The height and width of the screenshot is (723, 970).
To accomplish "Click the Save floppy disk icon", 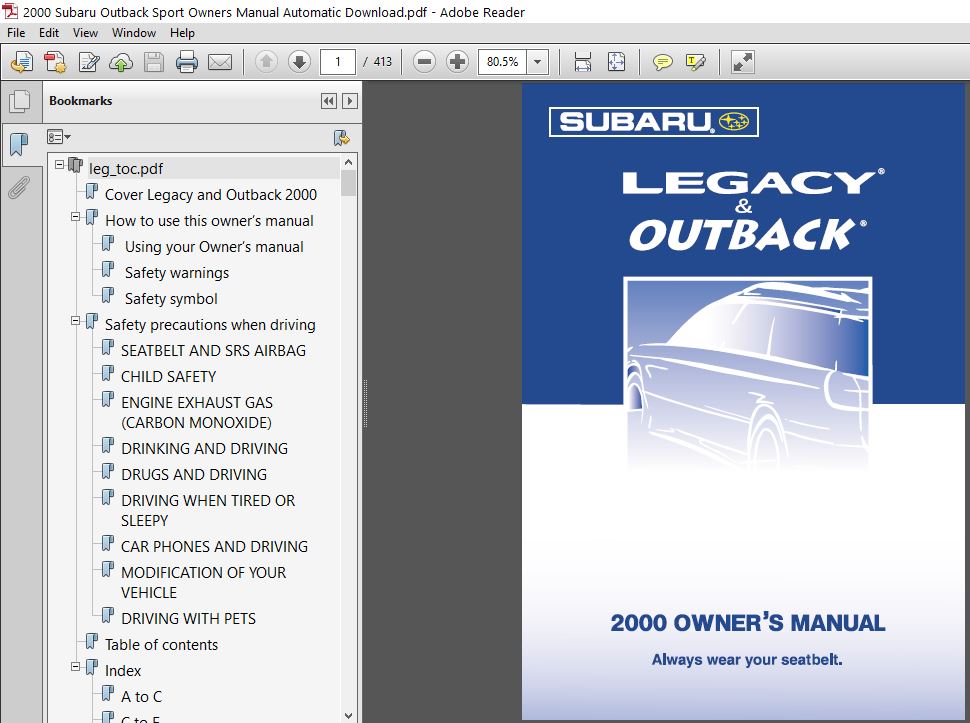I will pos(154,62).
